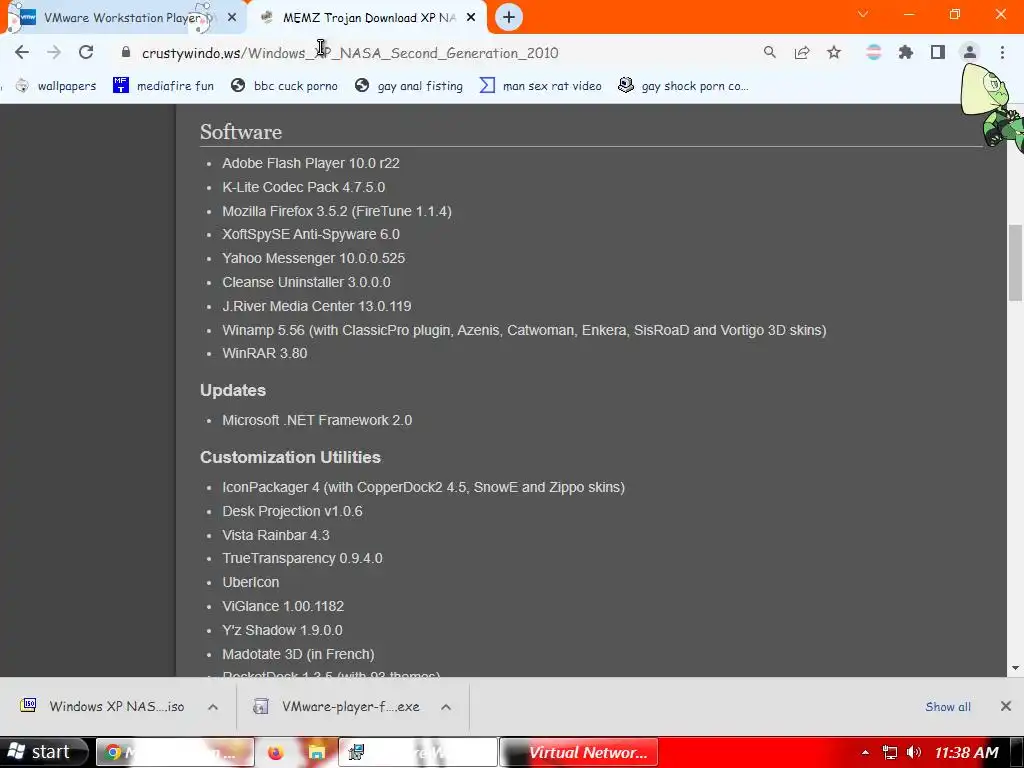Select IconPackager 4 list item
This screenshot has height=768, width=1024.
pos(424,487)
